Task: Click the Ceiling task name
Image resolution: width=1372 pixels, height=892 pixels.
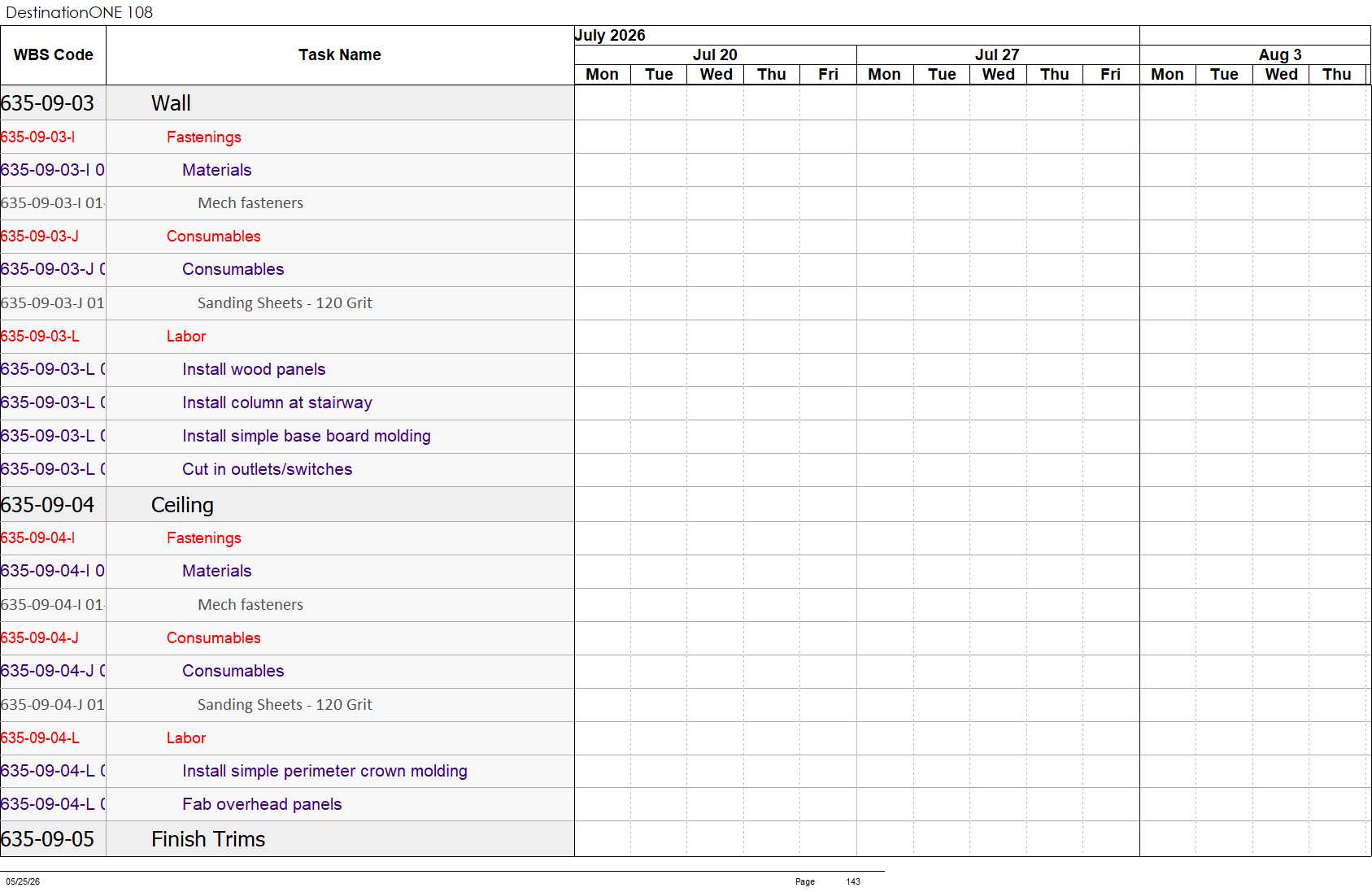Action: click(182, 505)
